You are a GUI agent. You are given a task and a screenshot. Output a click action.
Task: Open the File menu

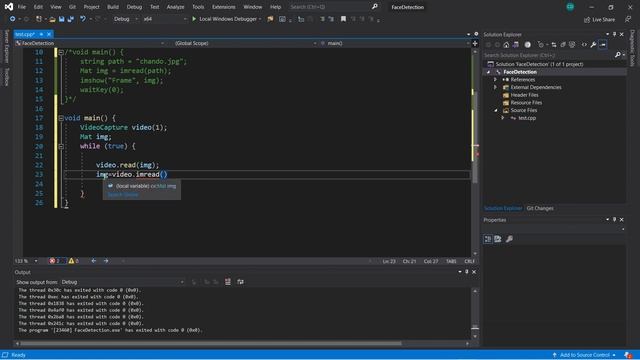pos(22,7)
